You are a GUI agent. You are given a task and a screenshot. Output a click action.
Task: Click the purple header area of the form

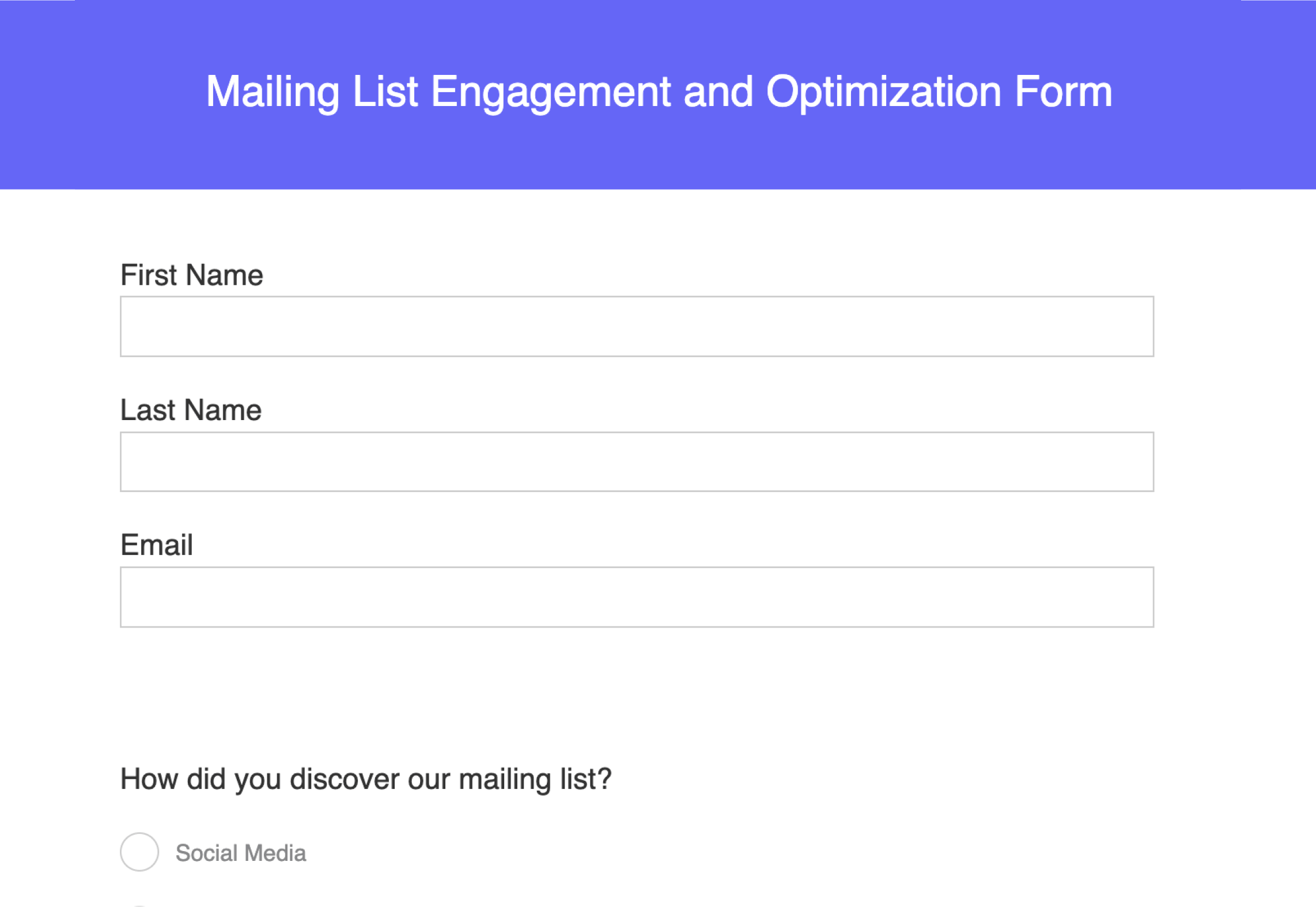tap(658, 92)
